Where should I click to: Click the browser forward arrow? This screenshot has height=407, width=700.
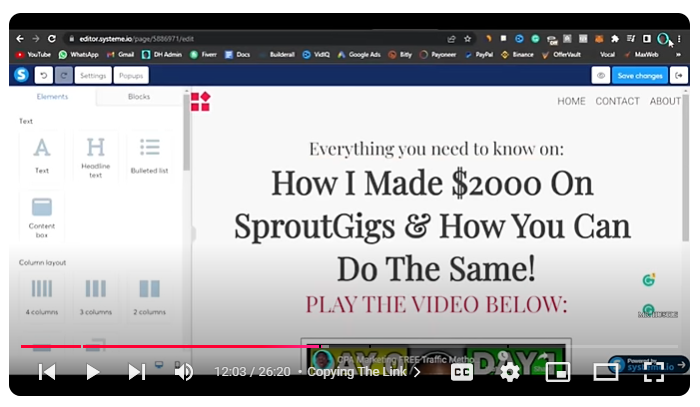[x=36, y=39]
